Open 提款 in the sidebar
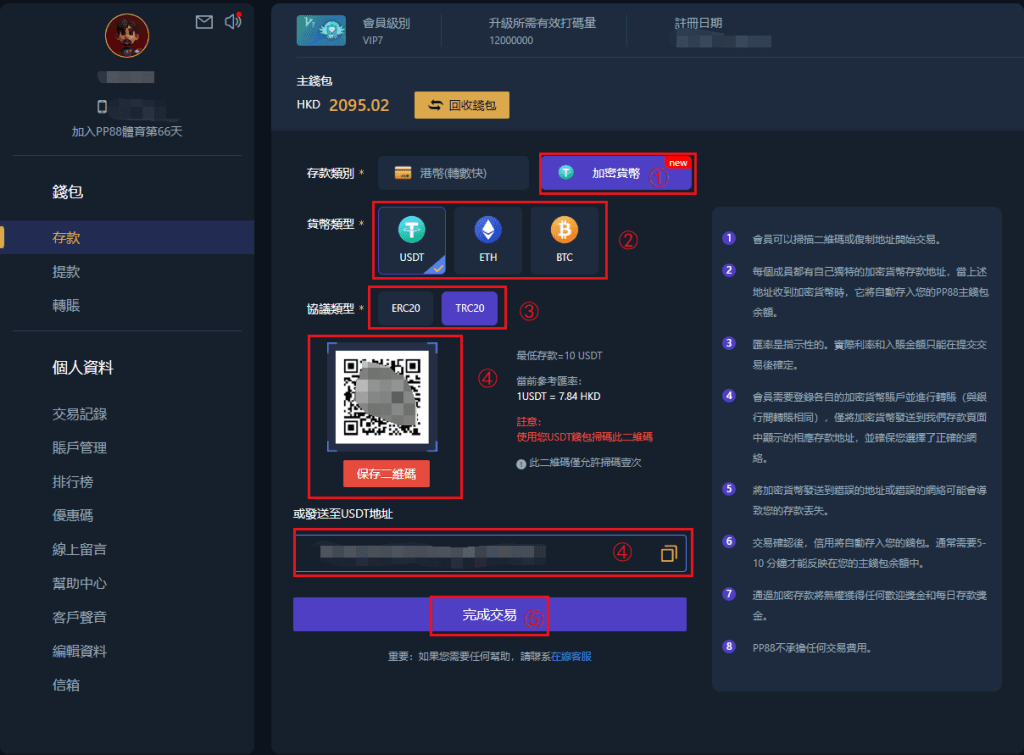Screen dimensions: 1024x755 click(66, 272)
